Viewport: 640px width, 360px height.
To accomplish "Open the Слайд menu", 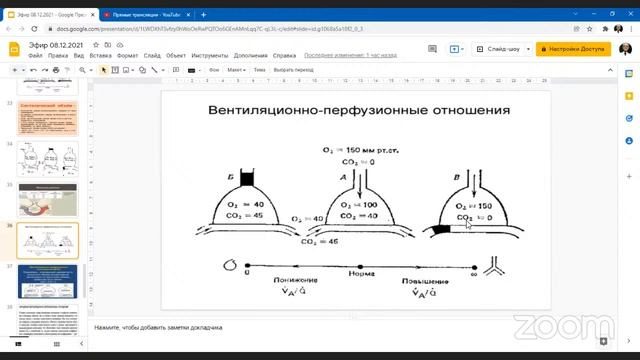I will [152, 56].
